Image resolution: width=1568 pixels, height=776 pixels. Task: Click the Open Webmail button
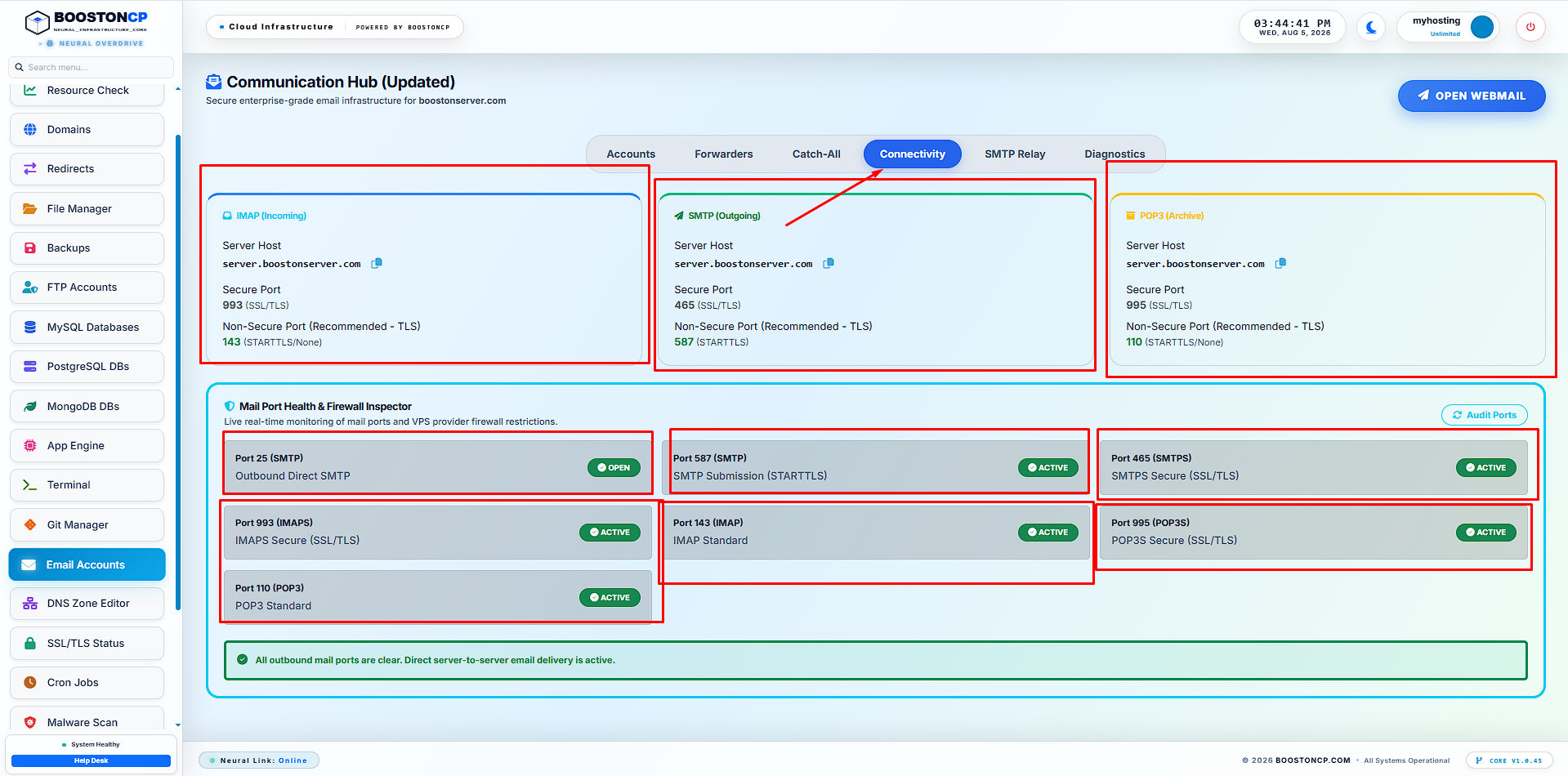click(1472, 96)
